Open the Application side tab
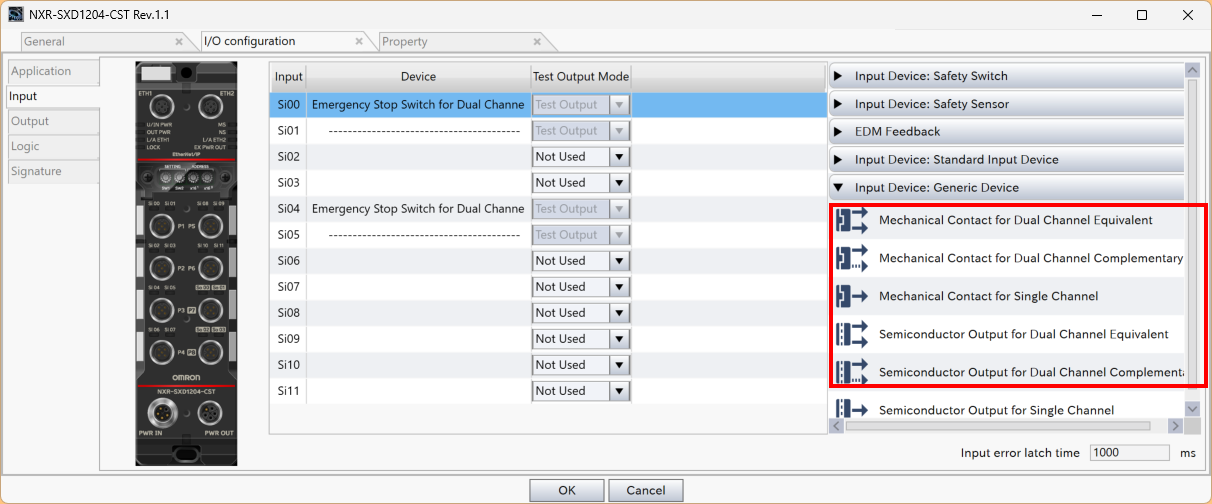The image size is (1212, 504). pyautogui.click(x=53, y=72)
